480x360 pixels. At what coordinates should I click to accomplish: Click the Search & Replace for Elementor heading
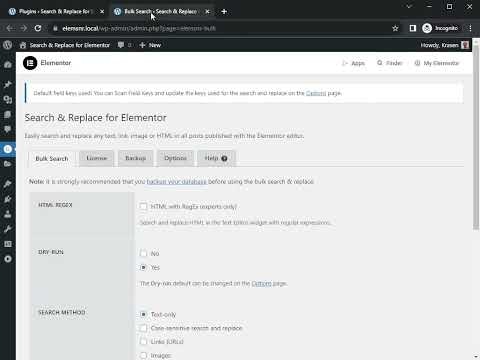coord(95,118)
